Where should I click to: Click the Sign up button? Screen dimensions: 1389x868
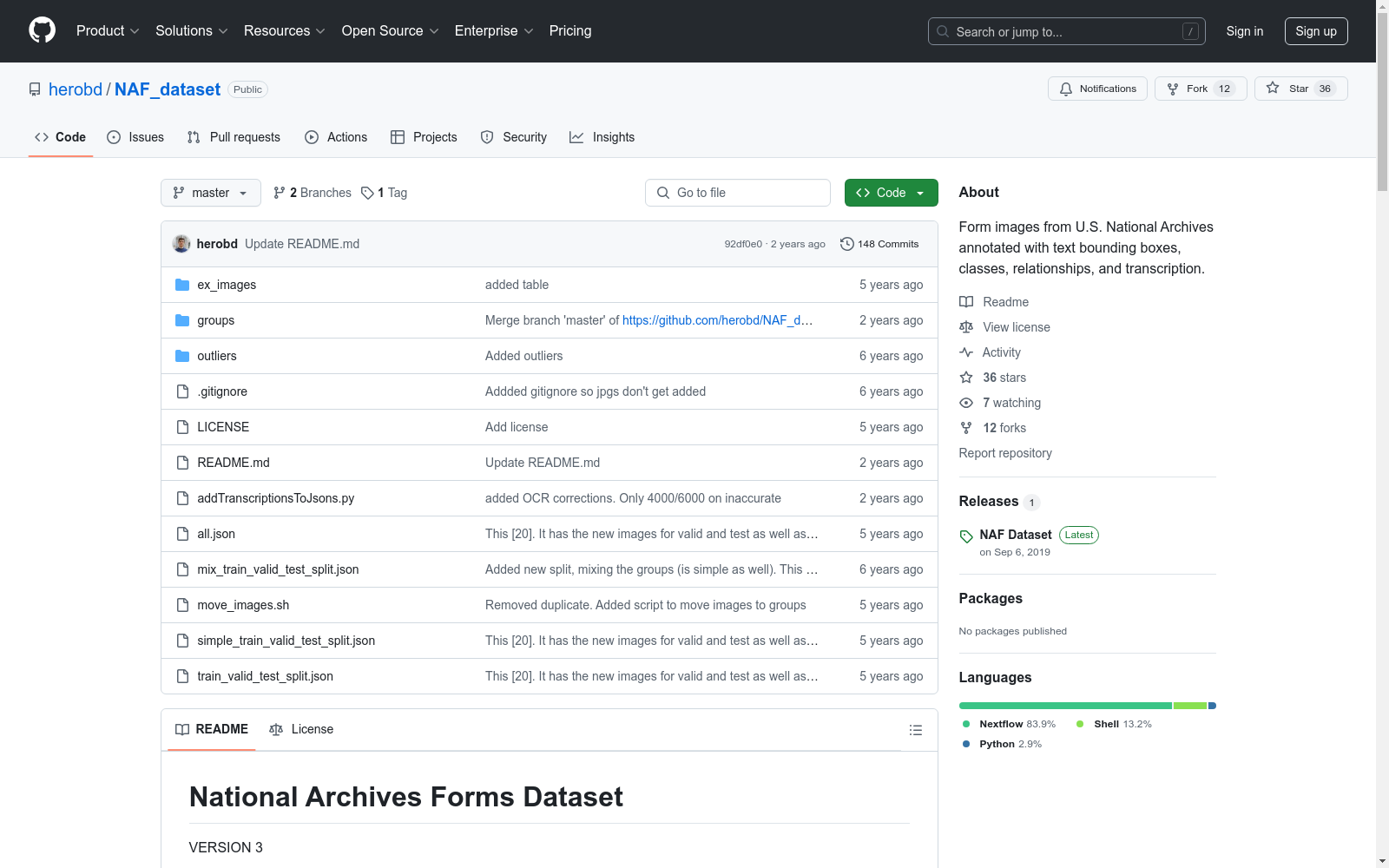click(1316, 31)
